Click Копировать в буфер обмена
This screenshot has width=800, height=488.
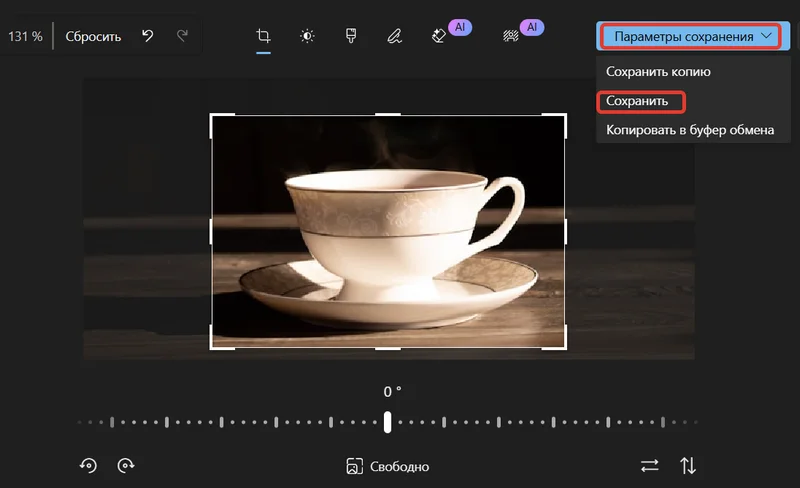tap(690, 129)
